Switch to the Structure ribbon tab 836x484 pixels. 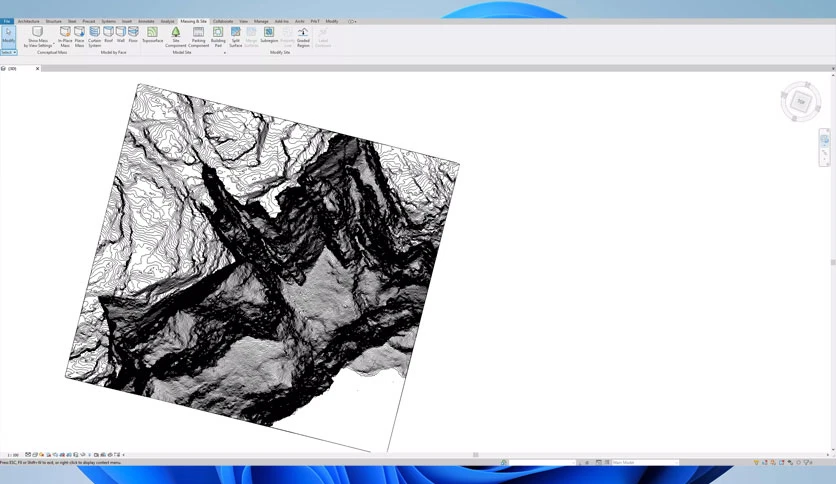(53, 21)
